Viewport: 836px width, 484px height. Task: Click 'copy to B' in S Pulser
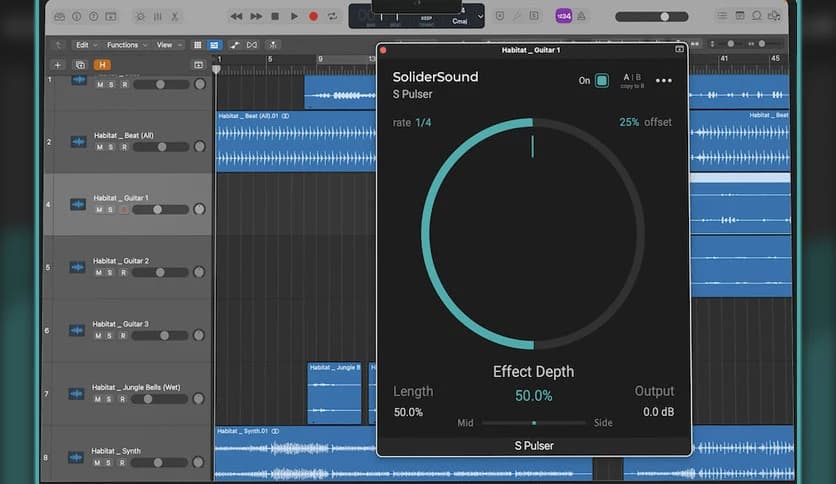(x=632, y=86)
